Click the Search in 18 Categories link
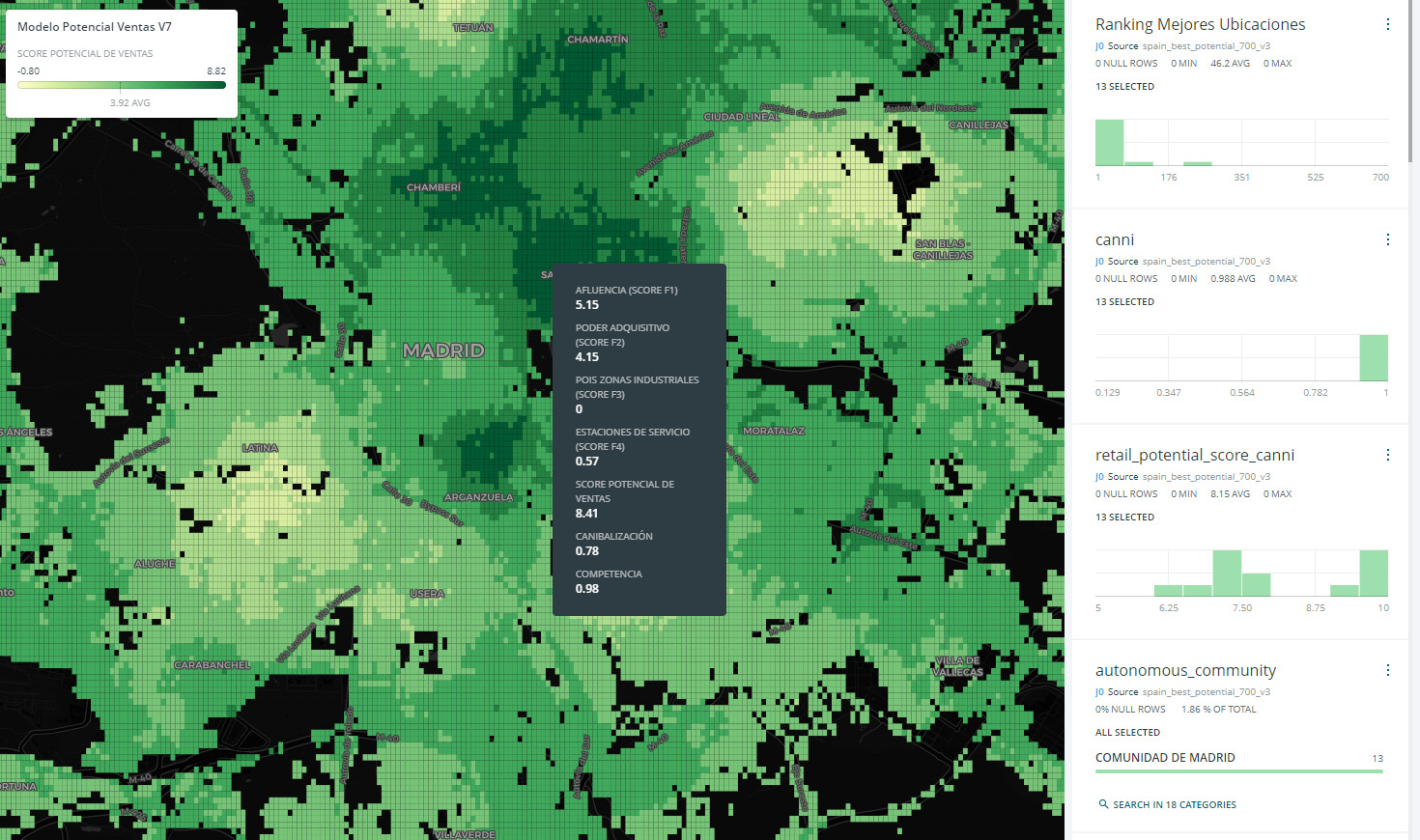1420x840 pixels. [1174, 804]
